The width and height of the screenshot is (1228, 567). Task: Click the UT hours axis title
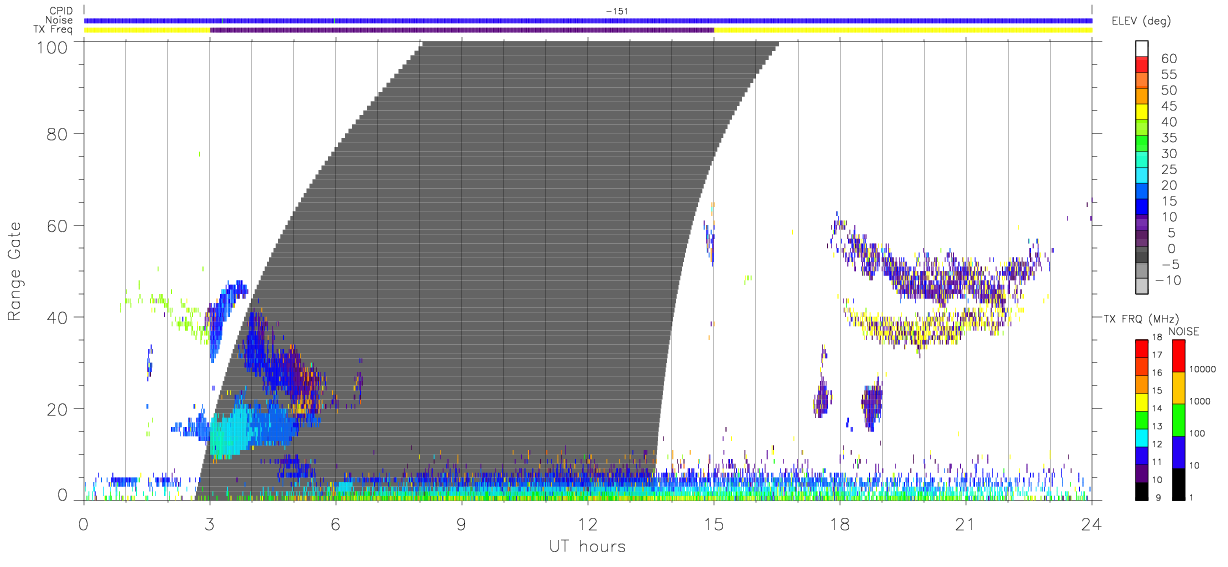pyautogui.click(x=588, y=547)
